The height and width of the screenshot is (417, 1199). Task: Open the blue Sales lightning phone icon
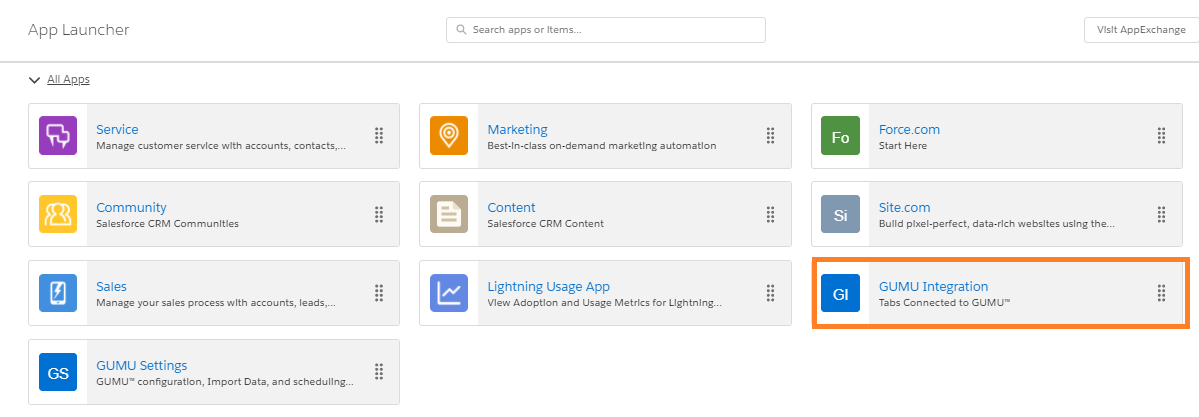[x=58, y=293]
